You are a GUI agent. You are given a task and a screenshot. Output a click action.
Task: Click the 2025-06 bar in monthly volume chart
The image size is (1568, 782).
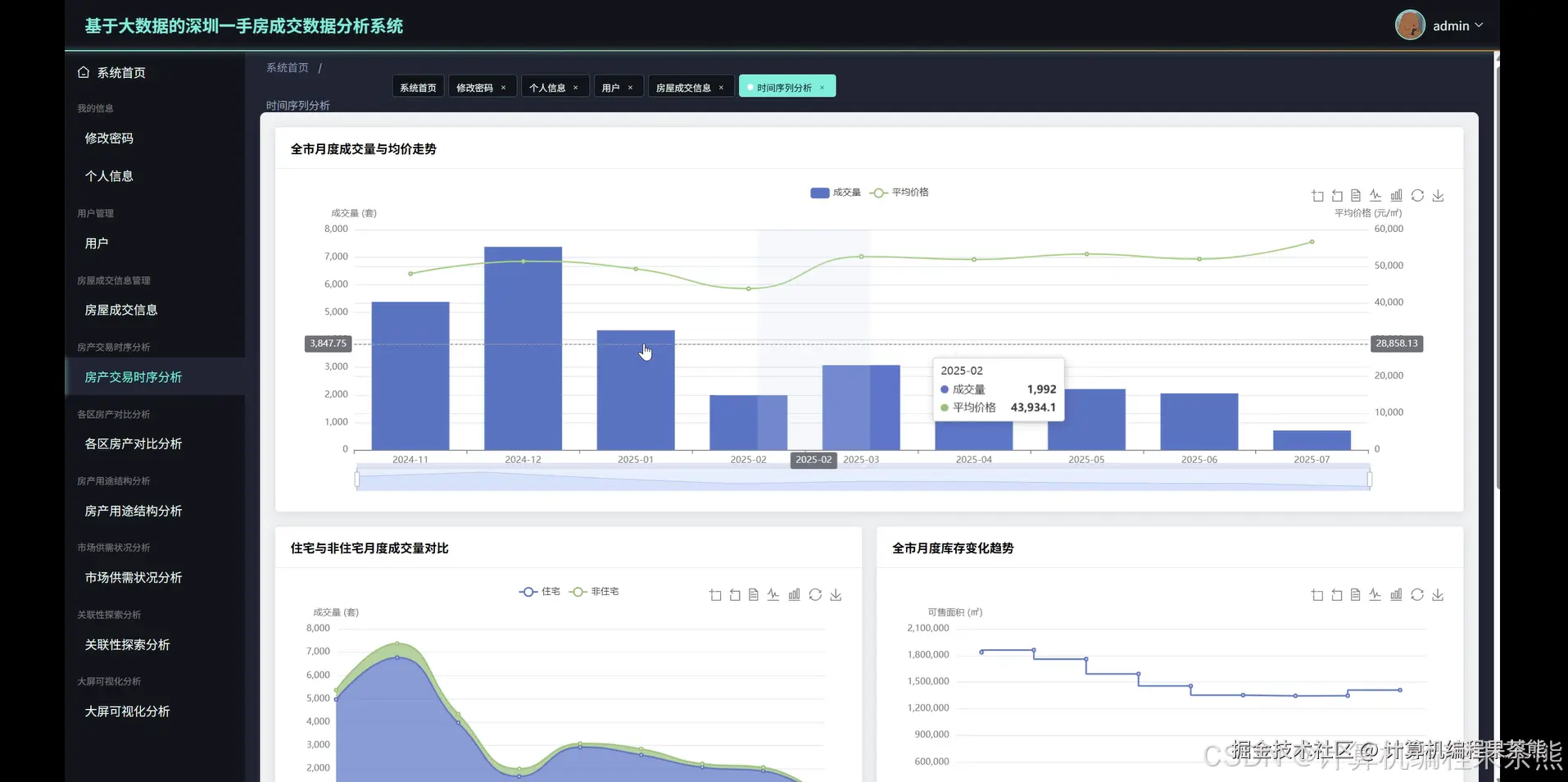coord(1199,422)
